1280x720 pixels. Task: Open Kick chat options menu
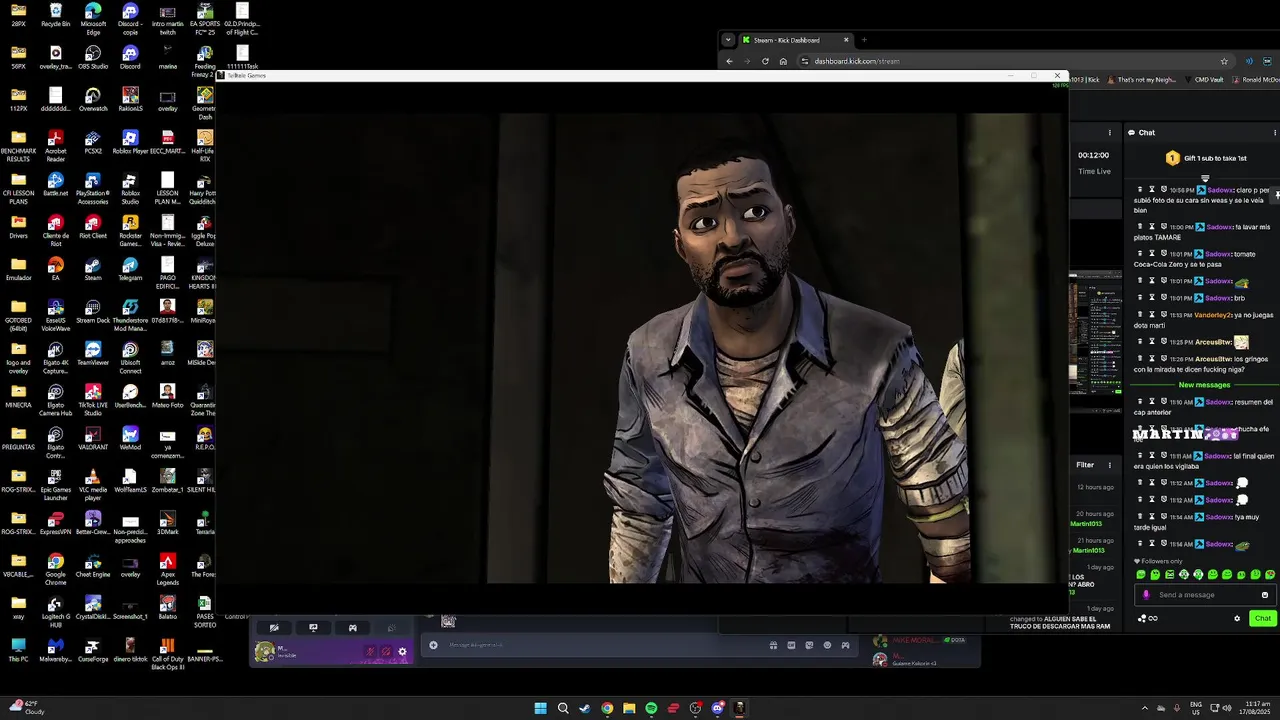(x=1274, y=132)
